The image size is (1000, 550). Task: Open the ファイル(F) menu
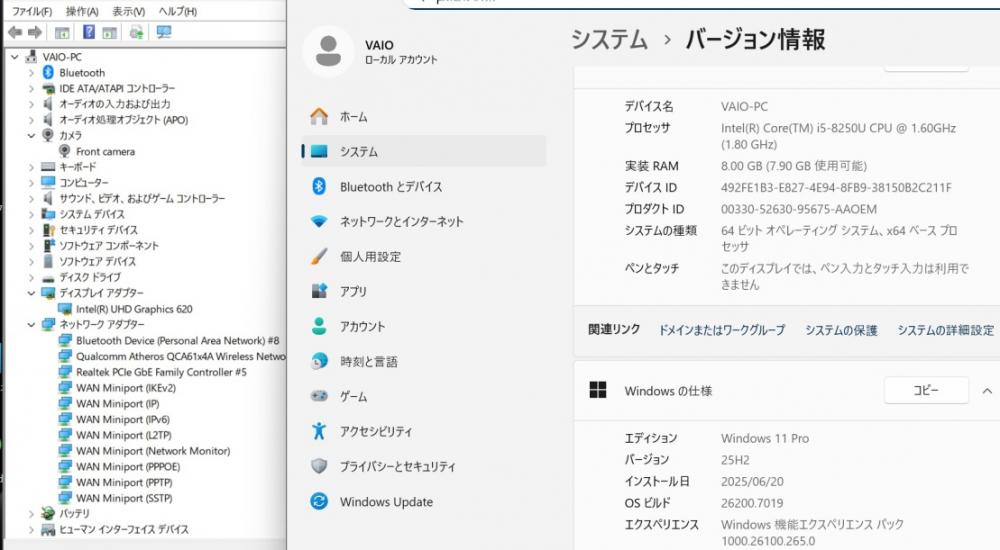pyautogui.click(x=32, y=11)
